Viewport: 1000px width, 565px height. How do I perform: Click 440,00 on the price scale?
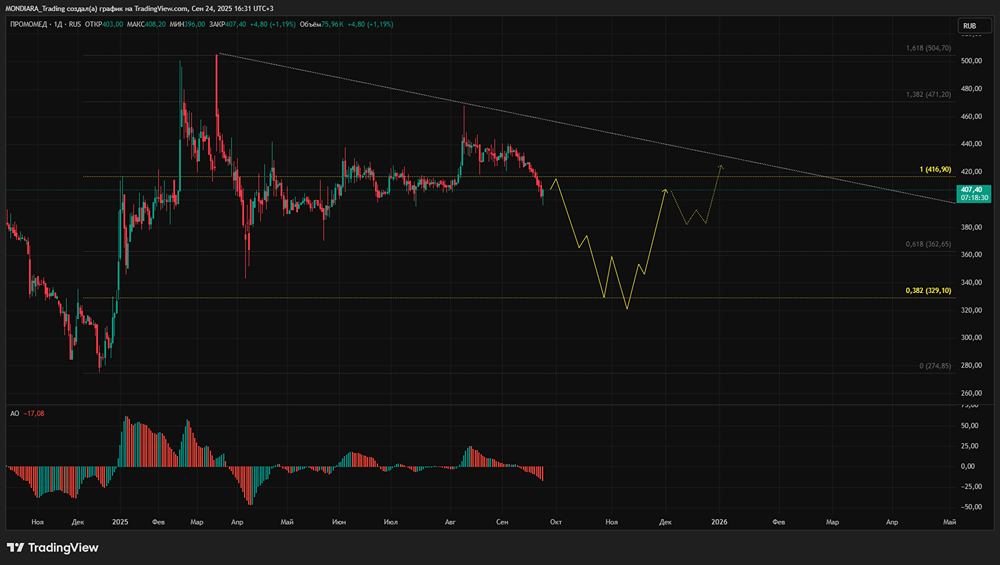point(971,143)
